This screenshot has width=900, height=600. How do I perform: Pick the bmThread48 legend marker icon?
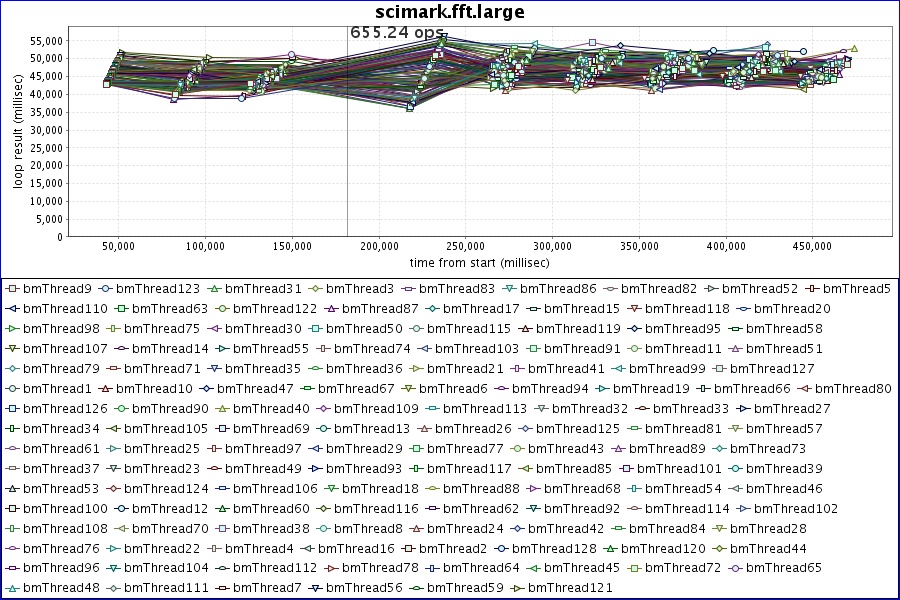12,588
